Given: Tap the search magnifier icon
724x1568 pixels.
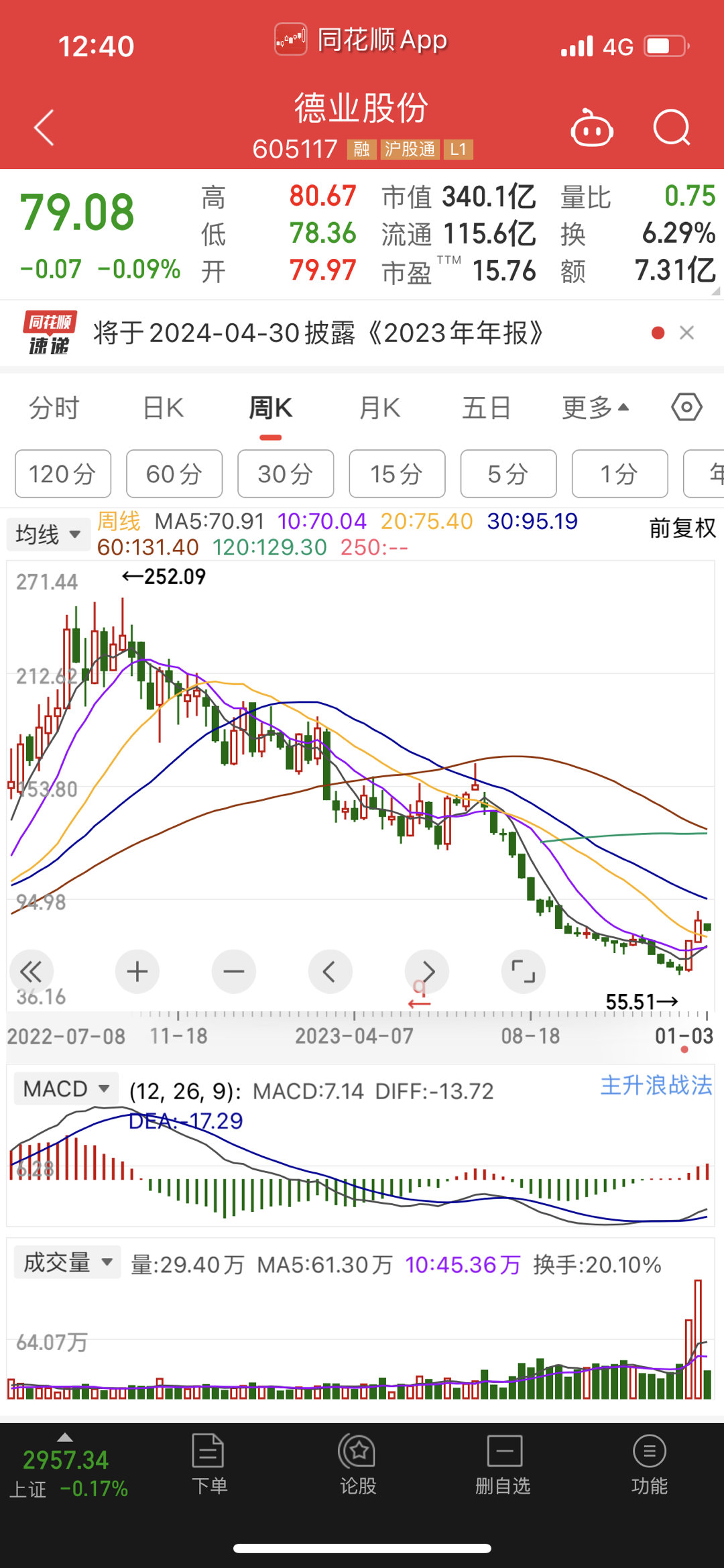Looking at the screenshot, I should pos(672,127).
